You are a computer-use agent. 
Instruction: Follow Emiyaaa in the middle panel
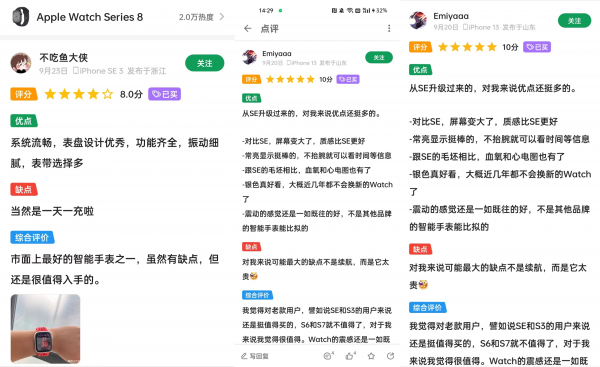click(x=379, y=57)
